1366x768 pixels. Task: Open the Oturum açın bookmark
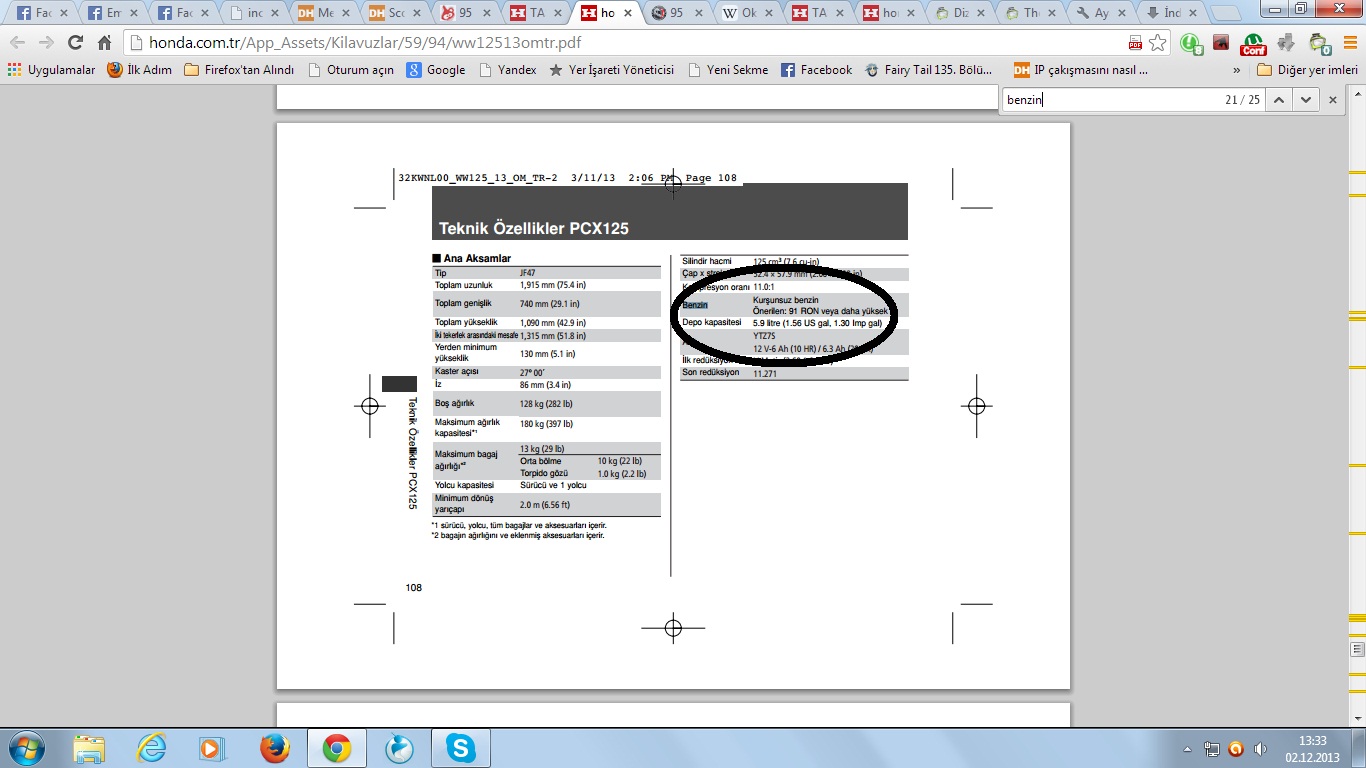pyautogui.click(x=351, y=70)
